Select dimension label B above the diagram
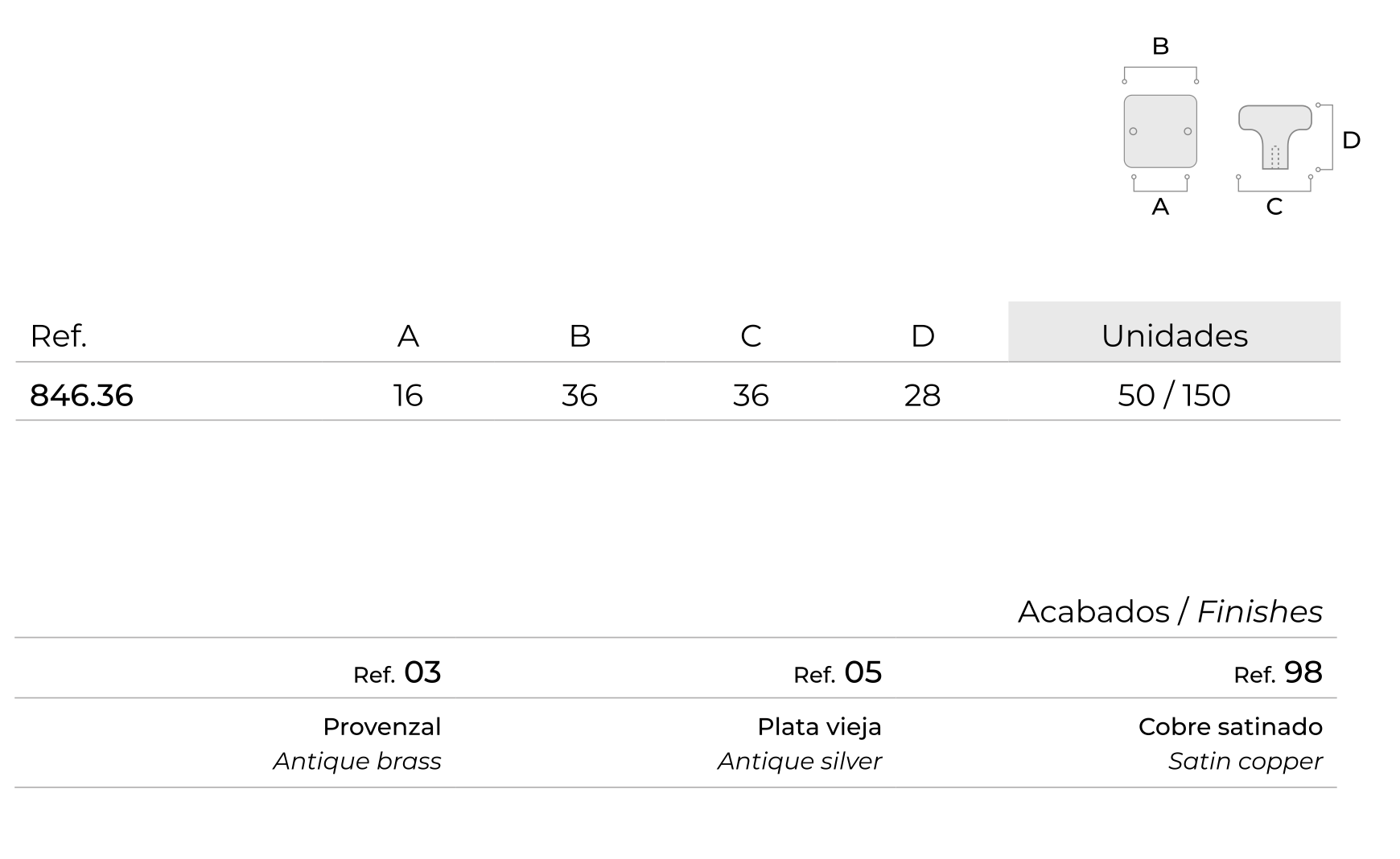Image resolution: width=1400 pixels, height=859 pixels. click(x=1159, y=46)
